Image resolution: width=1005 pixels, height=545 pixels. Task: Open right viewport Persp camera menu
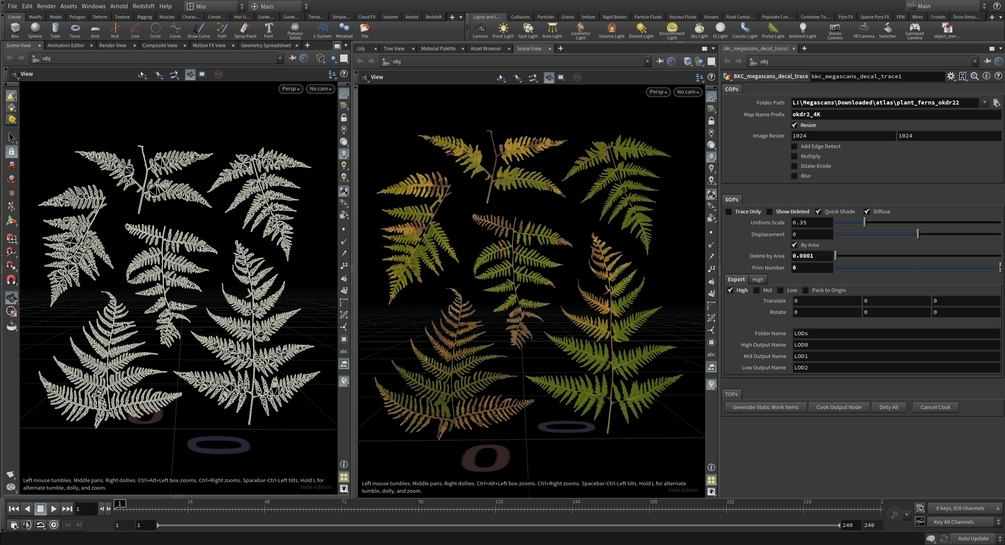pos(658,92)
